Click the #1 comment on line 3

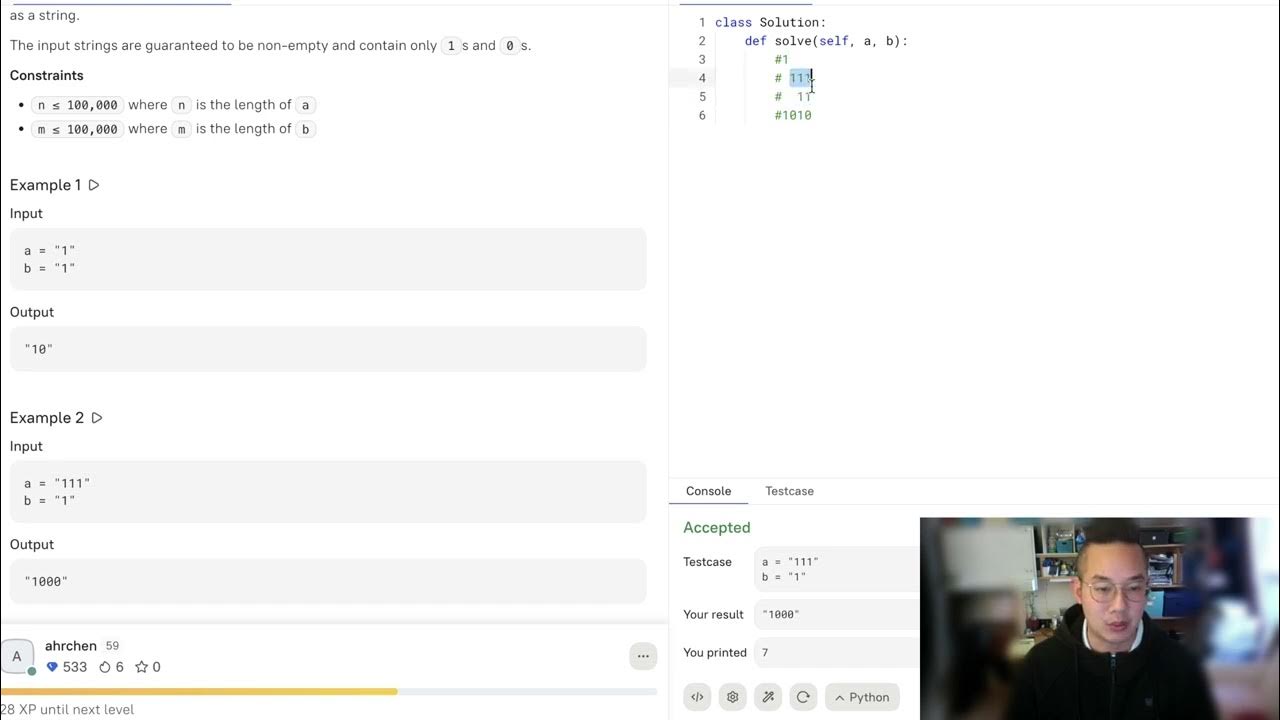(782, 60)
